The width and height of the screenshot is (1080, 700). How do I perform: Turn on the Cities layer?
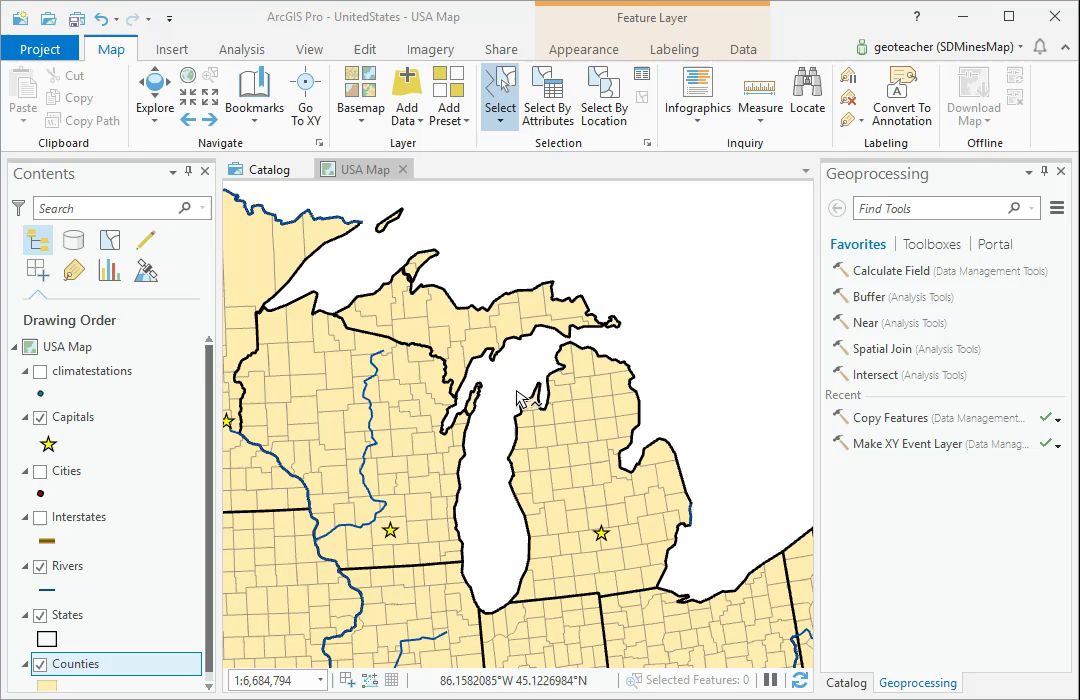40,471
